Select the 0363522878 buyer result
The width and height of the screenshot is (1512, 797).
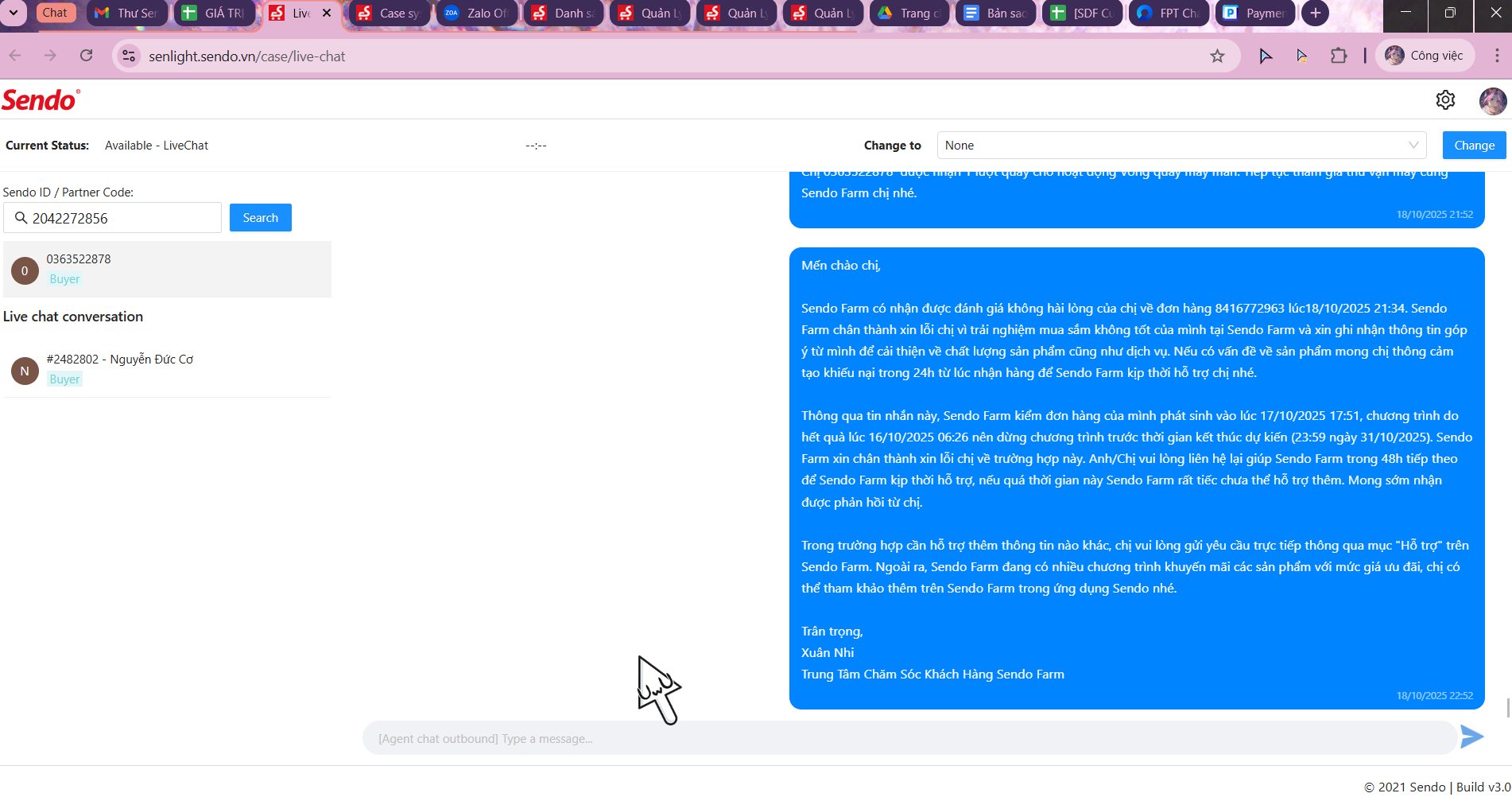(x=167, y=270)
